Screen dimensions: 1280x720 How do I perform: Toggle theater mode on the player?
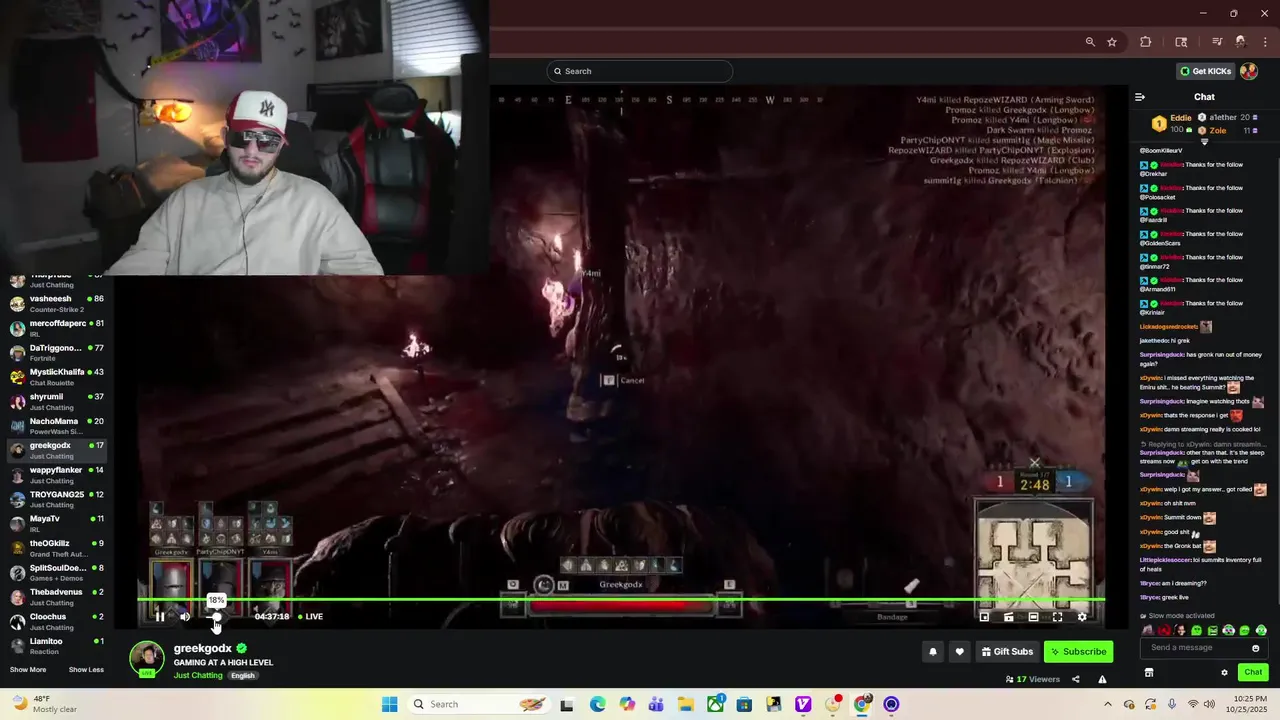click(1033, 617)
